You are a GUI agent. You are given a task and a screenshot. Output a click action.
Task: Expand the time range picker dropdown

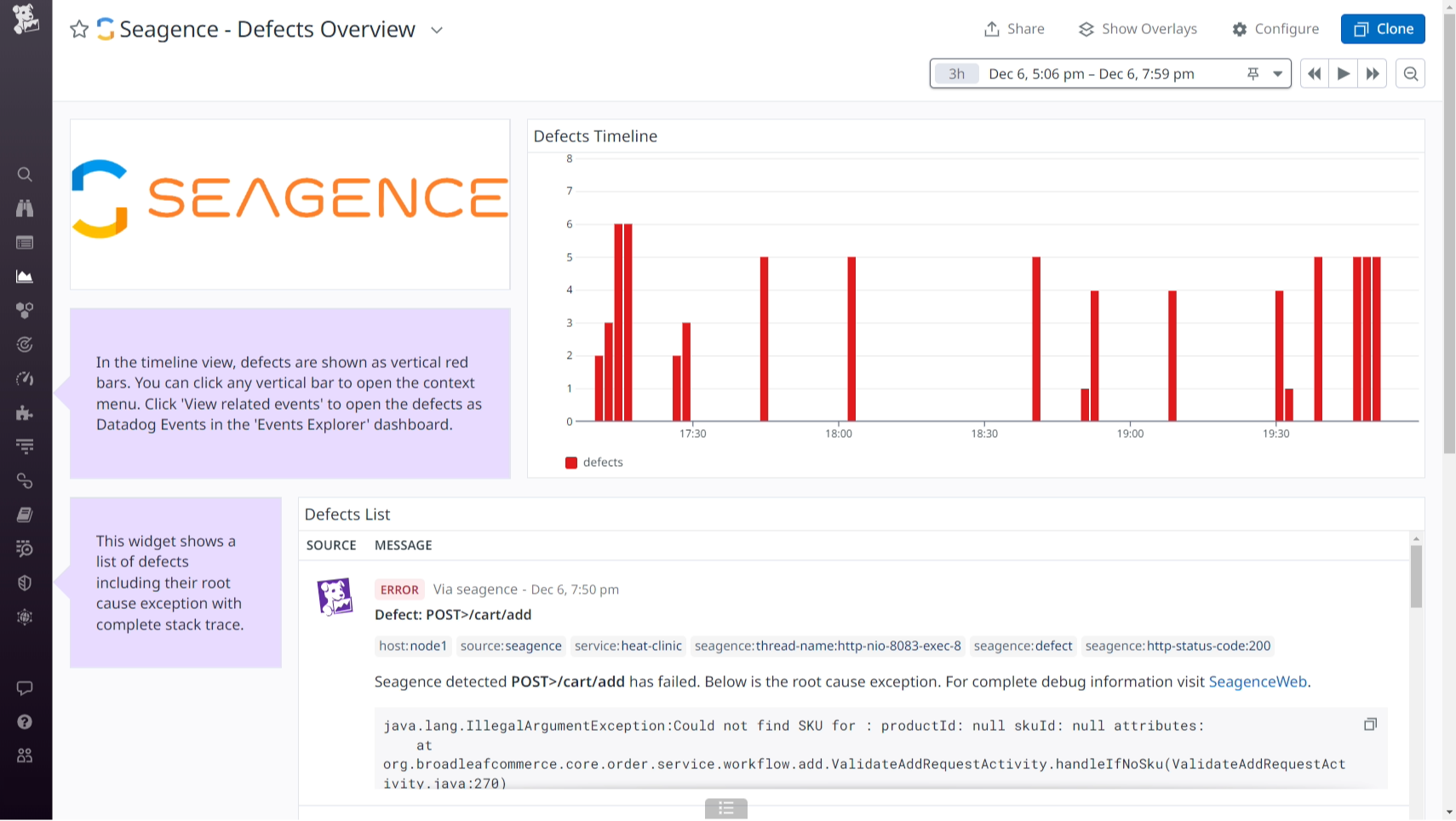click(x=1276, y=73)
